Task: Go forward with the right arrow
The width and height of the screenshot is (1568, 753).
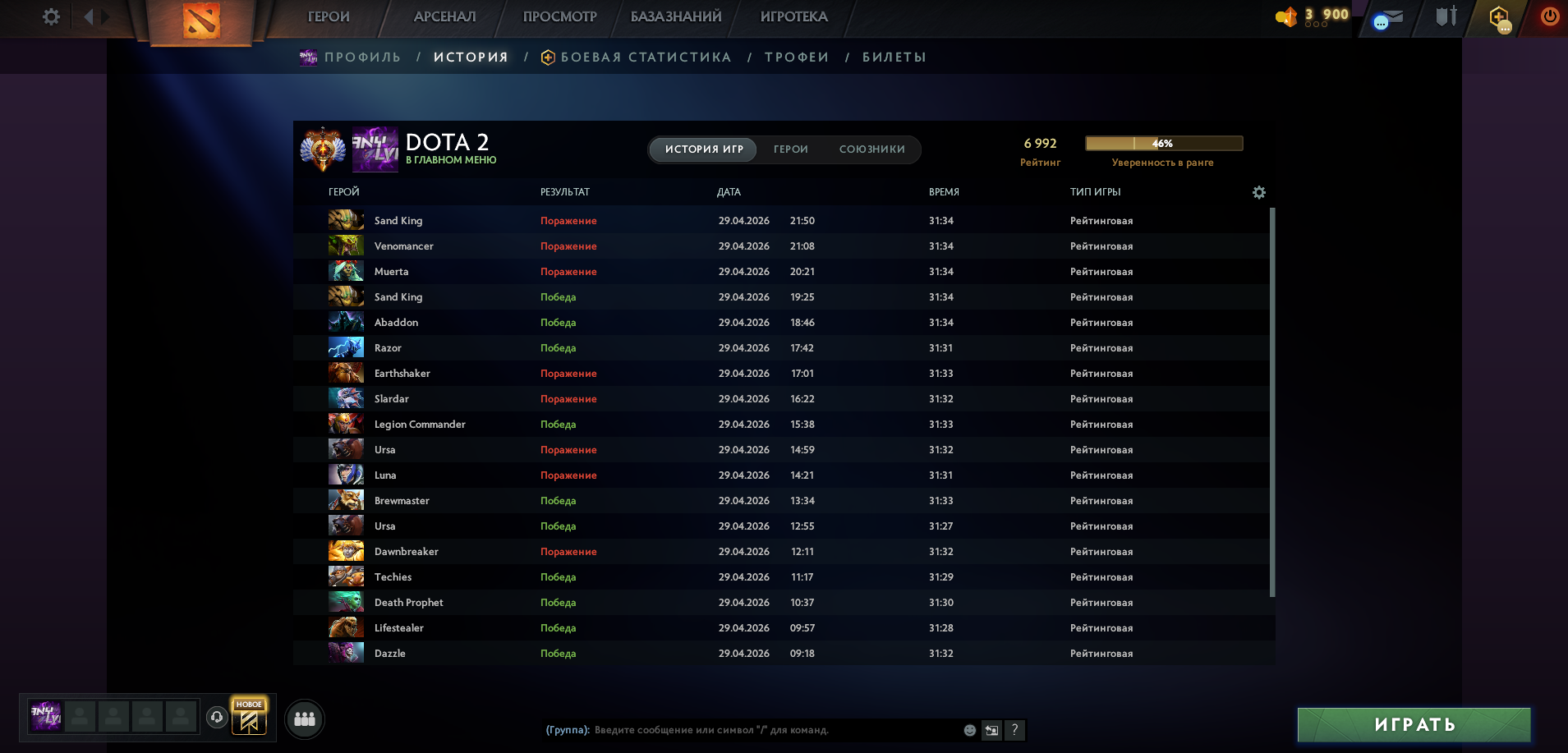Action: 105,16
